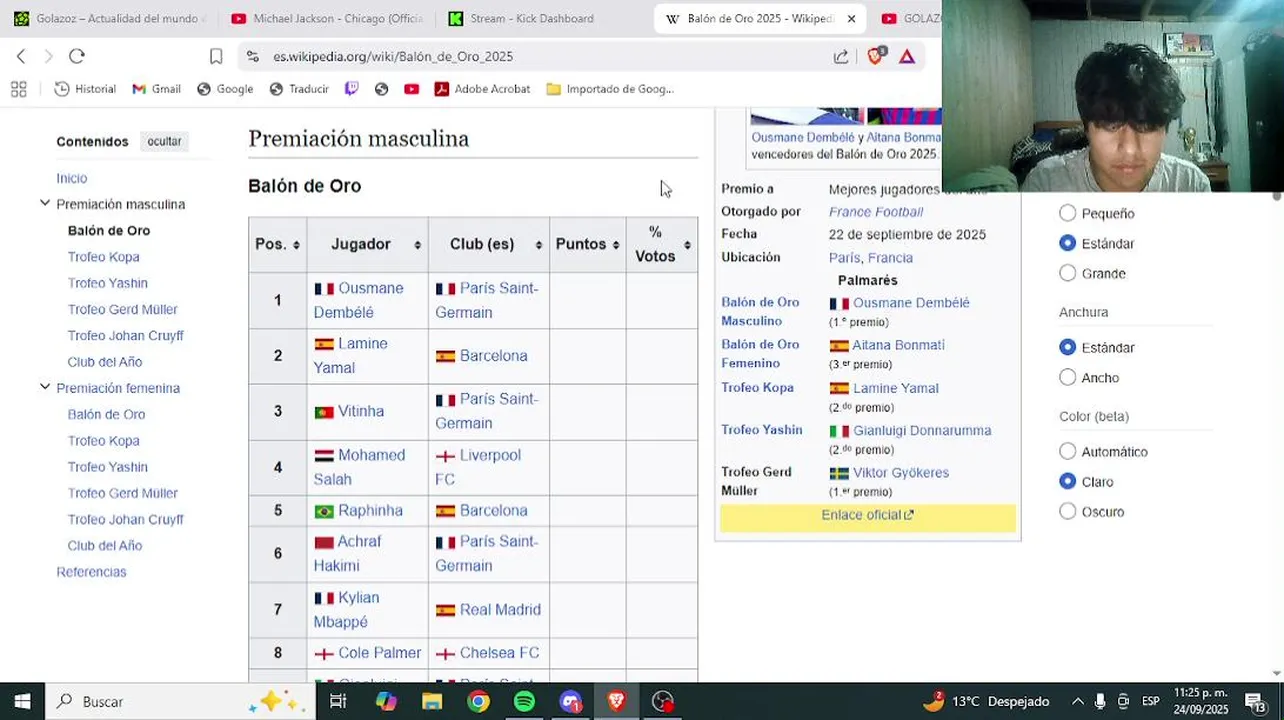Viewport: 1284px width, 720px height.
Task: Open the clock showing 11:25 p. m.
Action: [1201, 701]
